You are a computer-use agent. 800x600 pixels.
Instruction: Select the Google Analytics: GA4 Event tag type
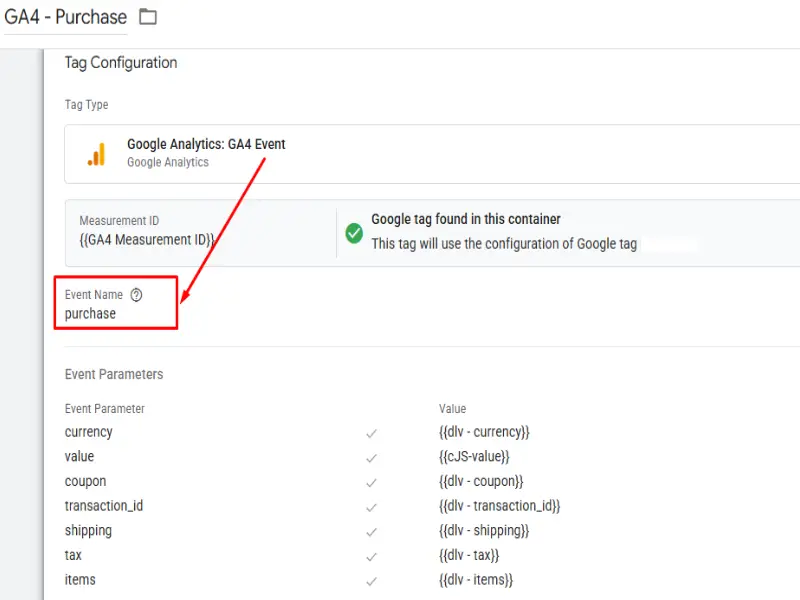[x=206, y=144]
